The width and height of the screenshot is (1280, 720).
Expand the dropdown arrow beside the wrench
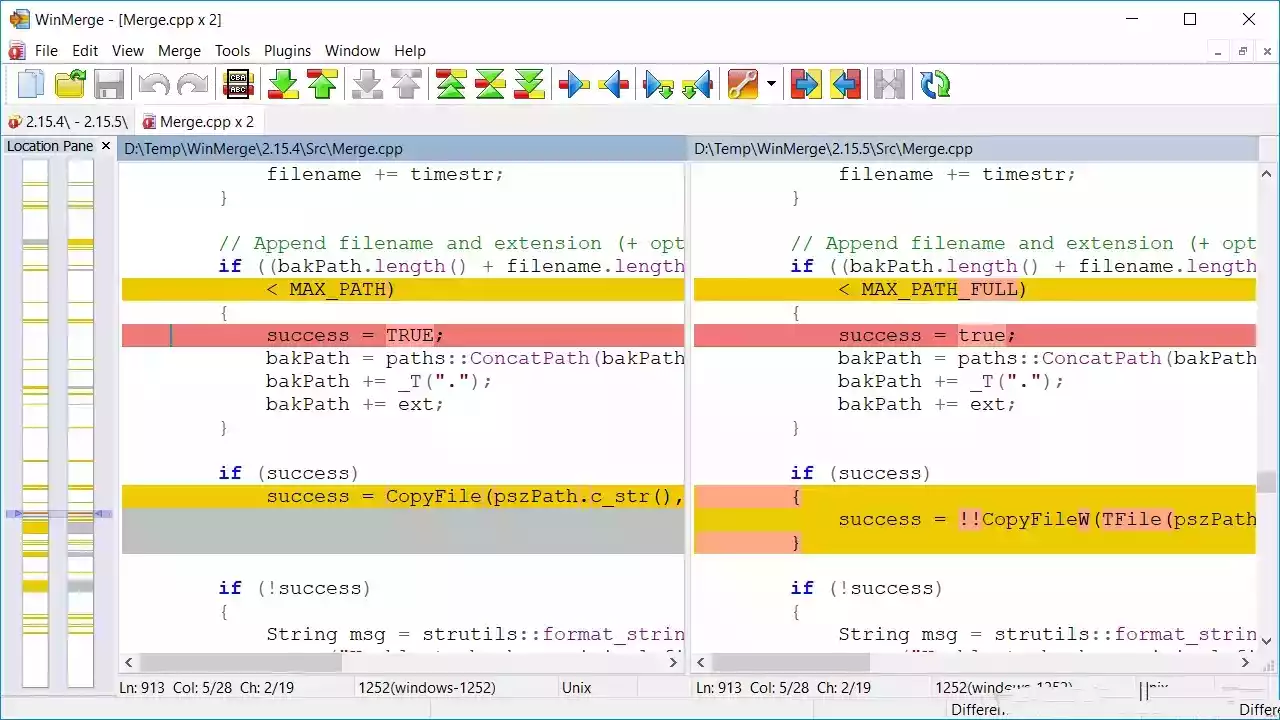[x=771, y=84]
